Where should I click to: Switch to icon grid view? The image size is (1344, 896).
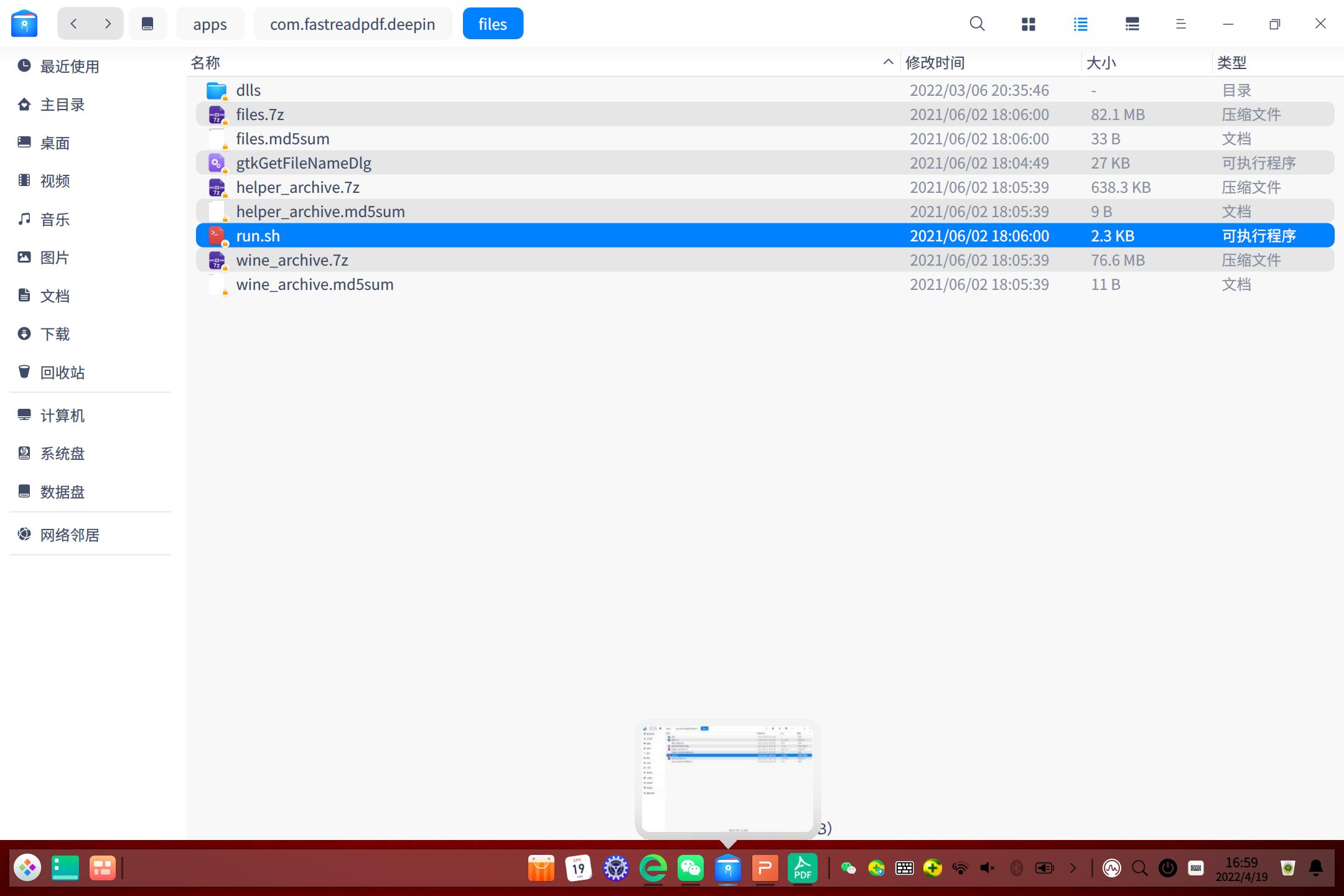(x=1029, y=24)
